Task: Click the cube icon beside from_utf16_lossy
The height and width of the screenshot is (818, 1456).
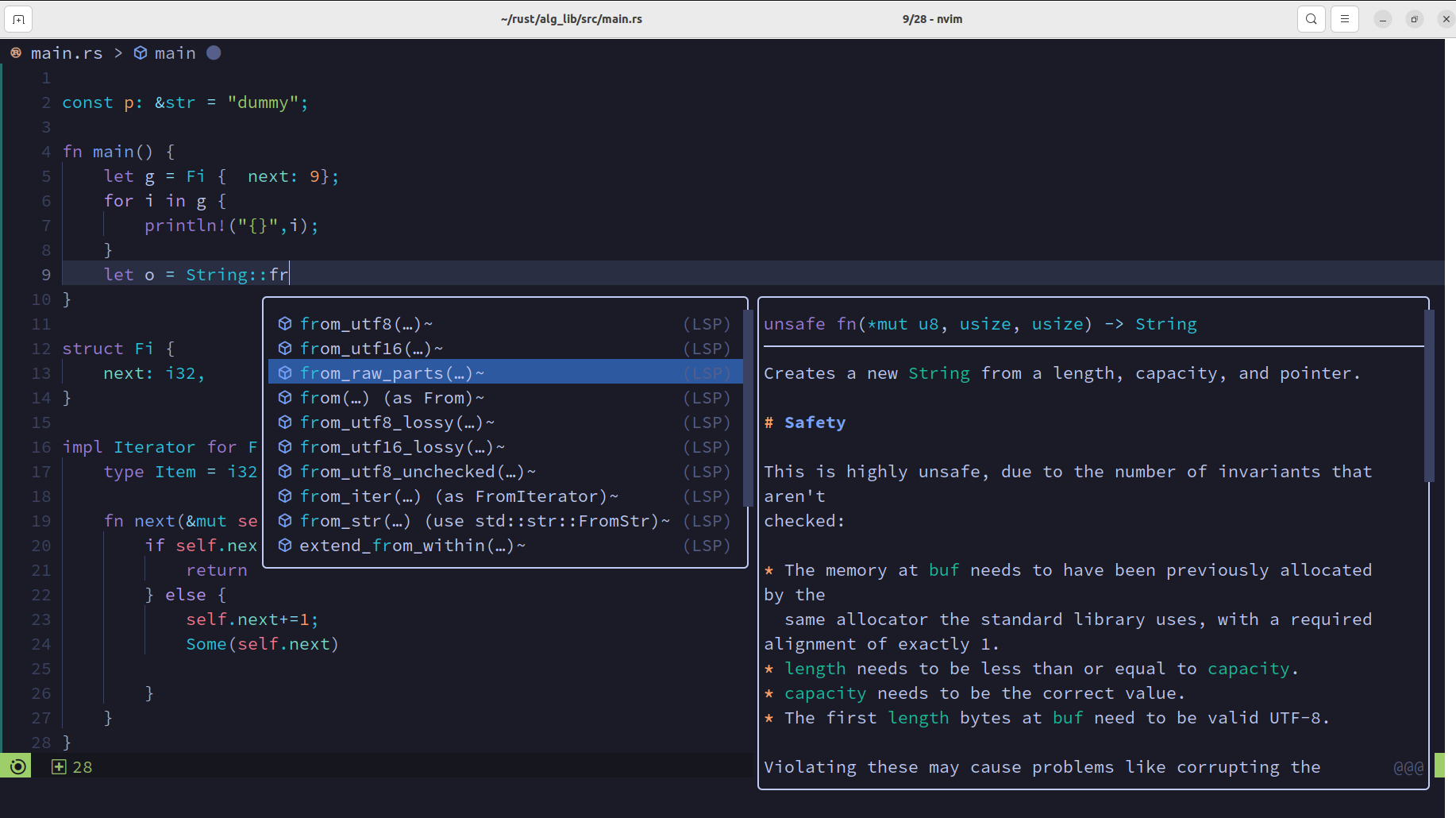Action: point(285,446)
